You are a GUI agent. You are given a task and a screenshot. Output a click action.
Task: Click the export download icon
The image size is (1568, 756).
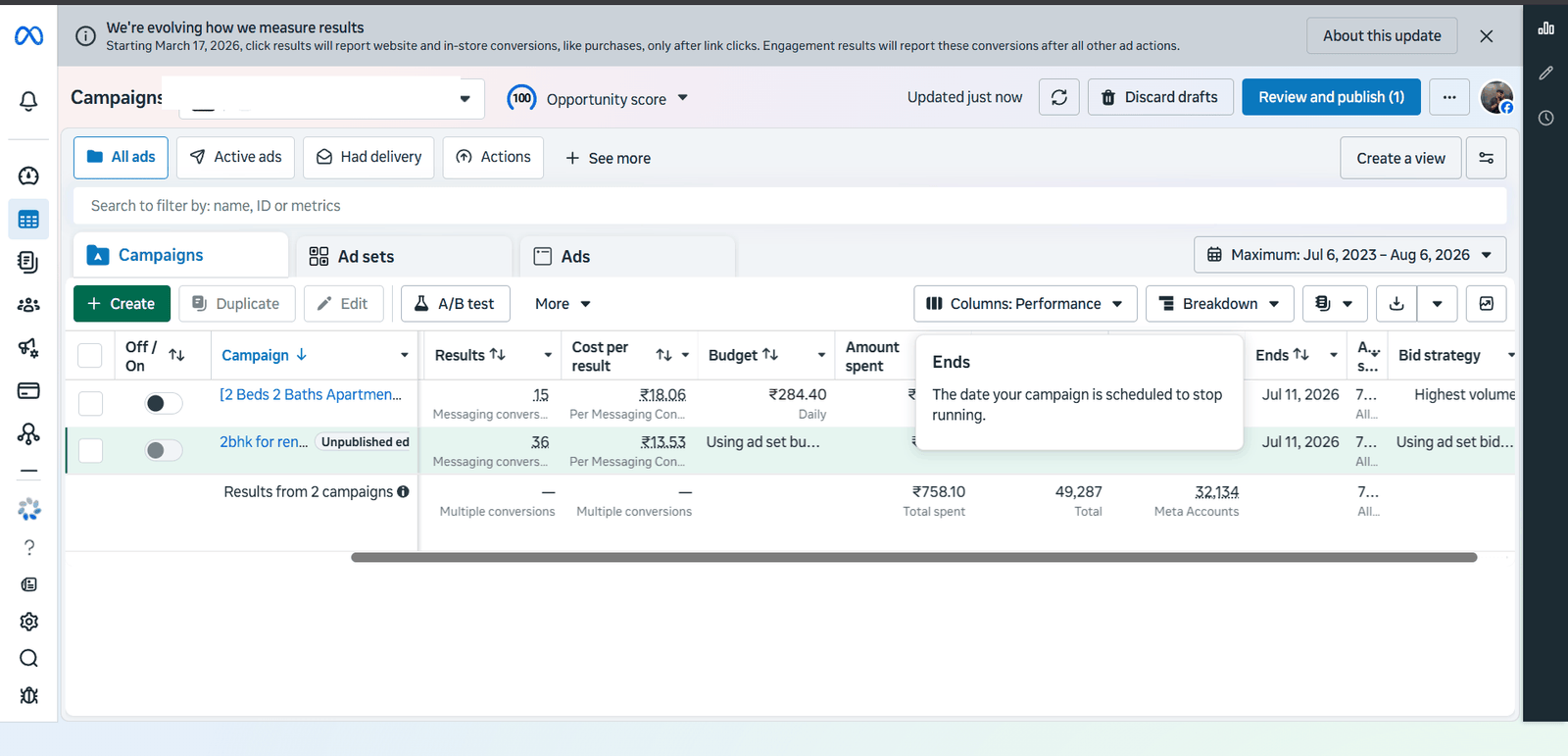pyautogui.click(x=1396, y=304)
